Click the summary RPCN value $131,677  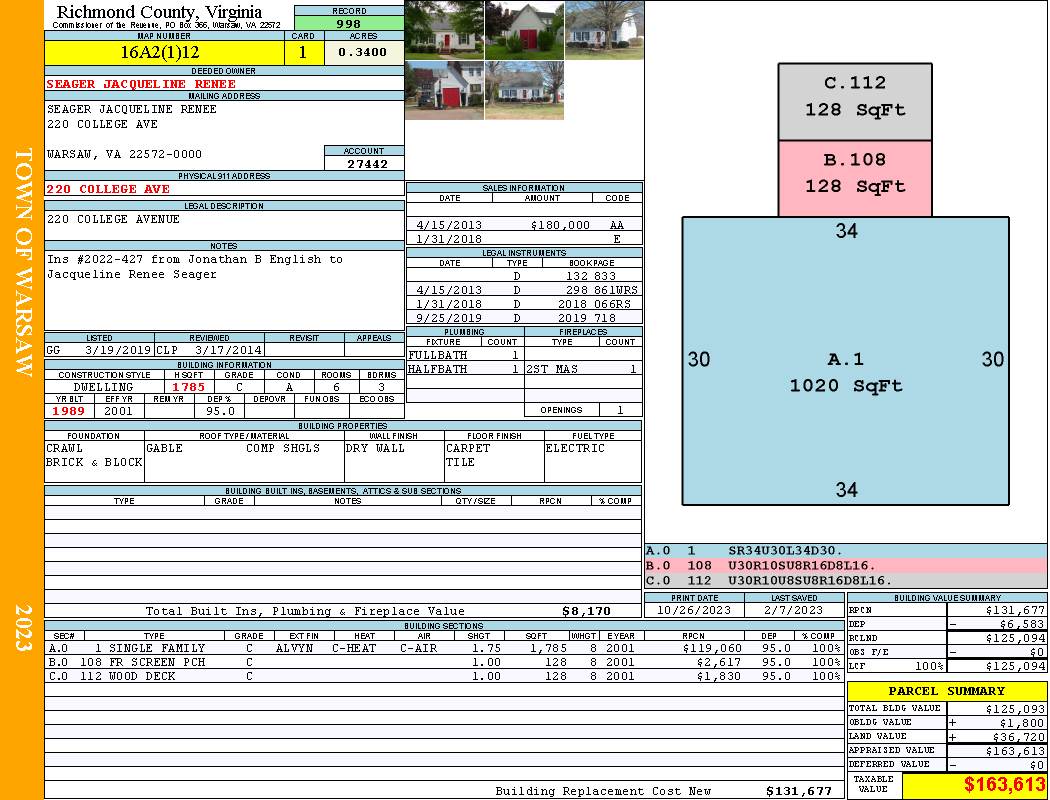[1015, 610]
